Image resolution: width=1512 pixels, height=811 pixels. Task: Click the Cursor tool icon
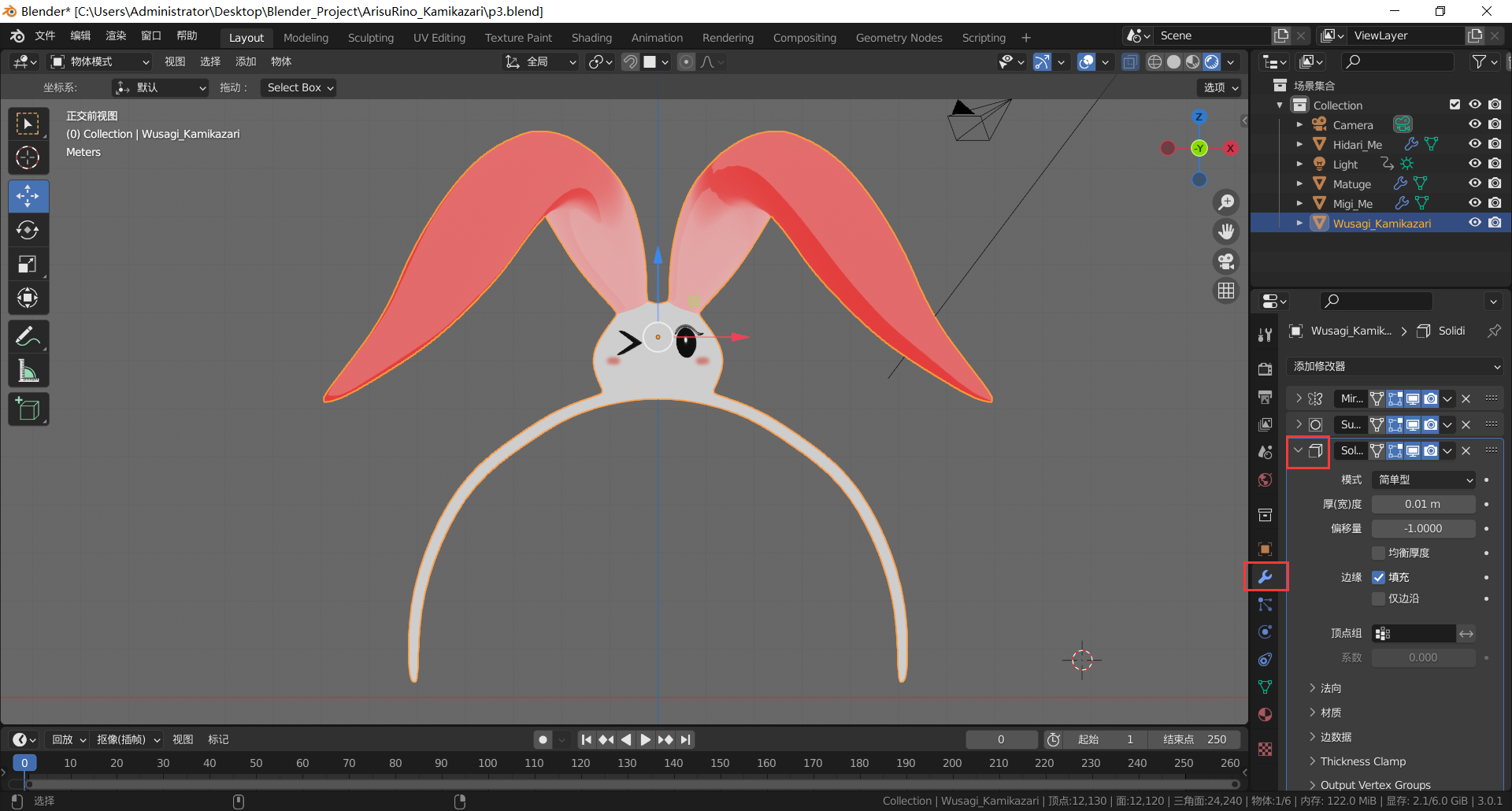click(x=28, y=158)
